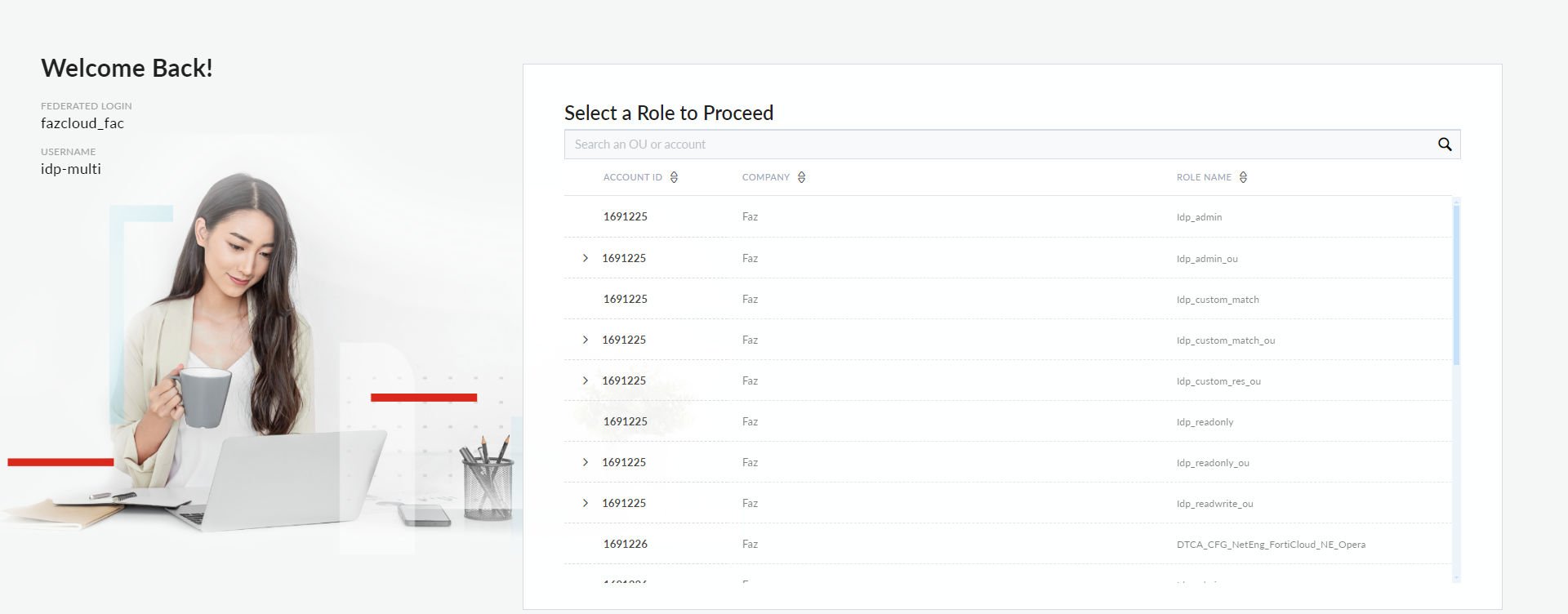Select the DTCA_CFG_NetEng_FortiCloud_NE_Opera role
The height and width of the screenshot is (614, 1568).
(x=1270, y=545)
